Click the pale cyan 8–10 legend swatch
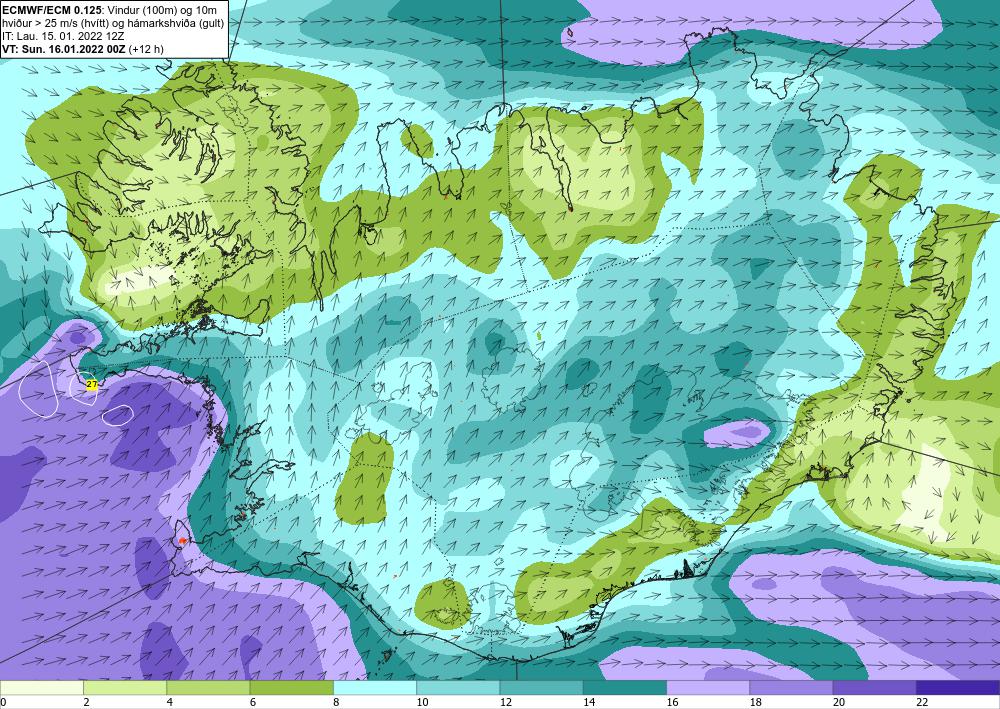1000x709 pixels. coord(375,688)
